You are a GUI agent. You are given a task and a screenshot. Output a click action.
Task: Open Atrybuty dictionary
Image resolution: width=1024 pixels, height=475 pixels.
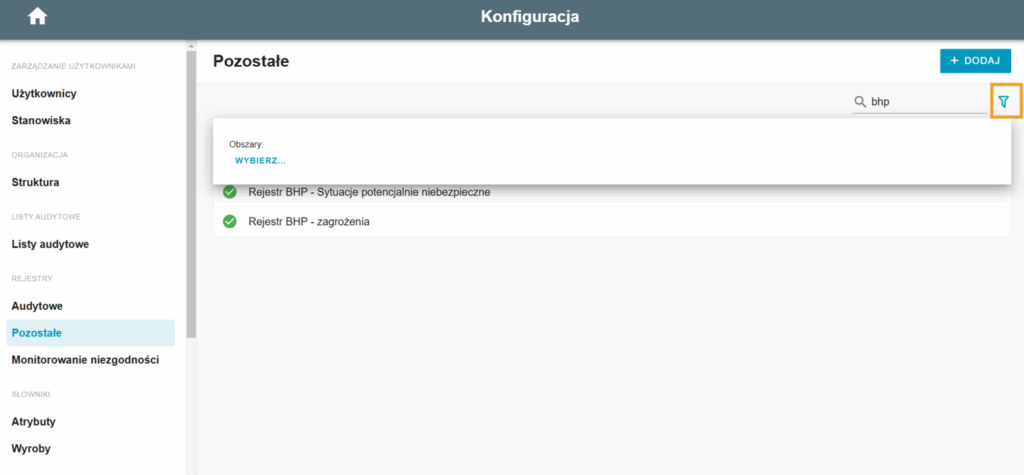pos(33,421)
